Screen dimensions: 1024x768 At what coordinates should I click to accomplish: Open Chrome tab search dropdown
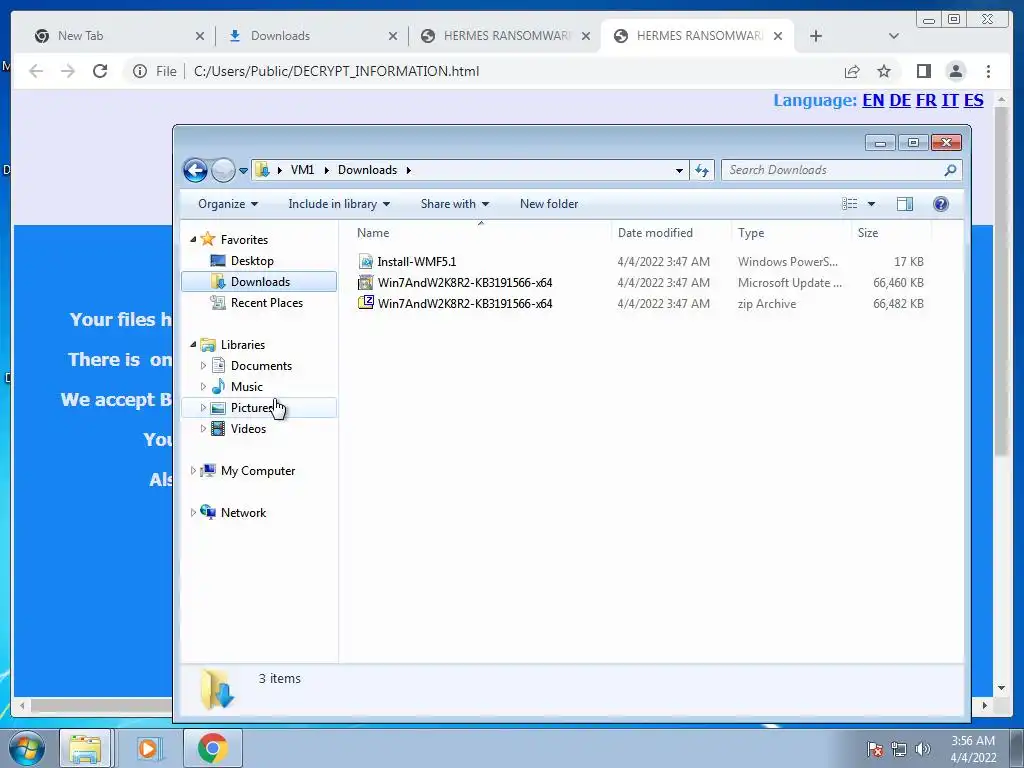click(894, 36)
